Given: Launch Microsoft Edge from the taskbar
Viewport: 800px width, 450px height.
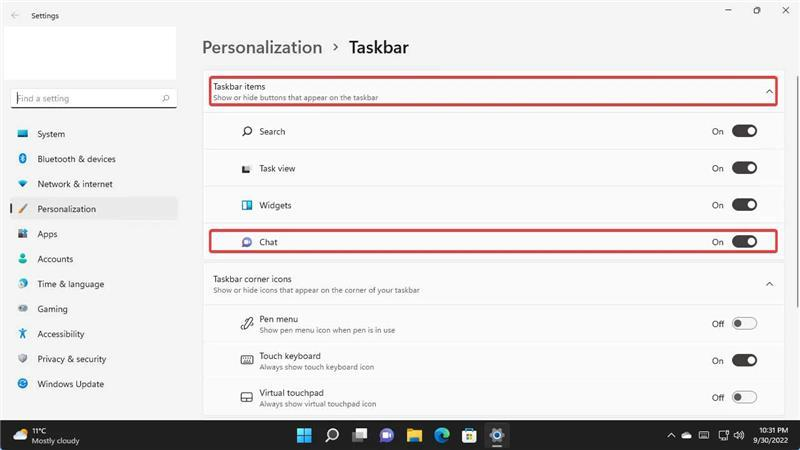Looking at the screenshot, I should (x=442, y=435).
